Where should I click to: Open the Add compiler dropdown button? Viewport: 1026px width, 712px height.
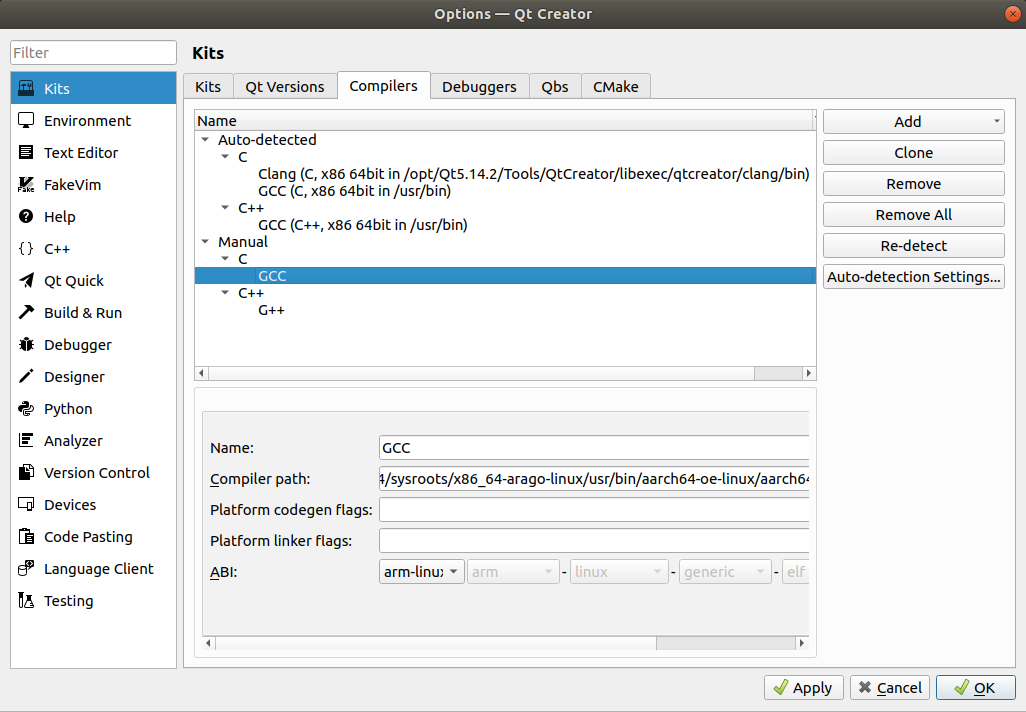pyautogui.click(x=913, y=122)
